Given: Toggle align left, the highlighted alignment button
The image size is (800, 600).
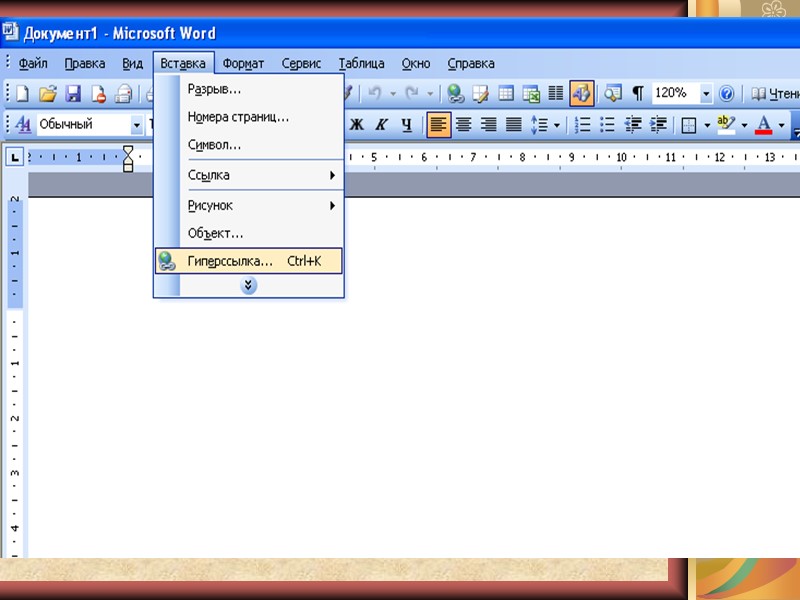Looking at the screenshot, I should (x=439, y=124).
